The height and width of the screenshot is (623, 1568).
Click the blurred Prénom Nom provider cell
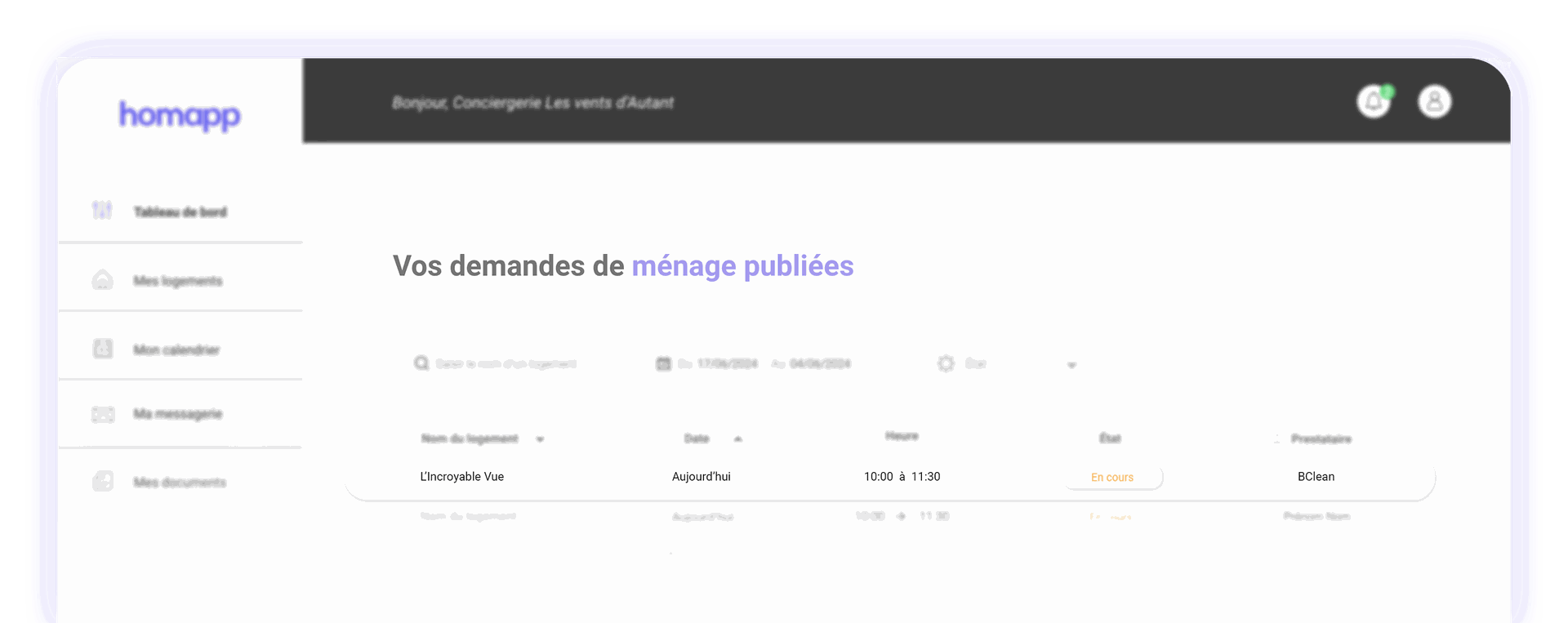pyautogui.click(x=1316, y=516)
